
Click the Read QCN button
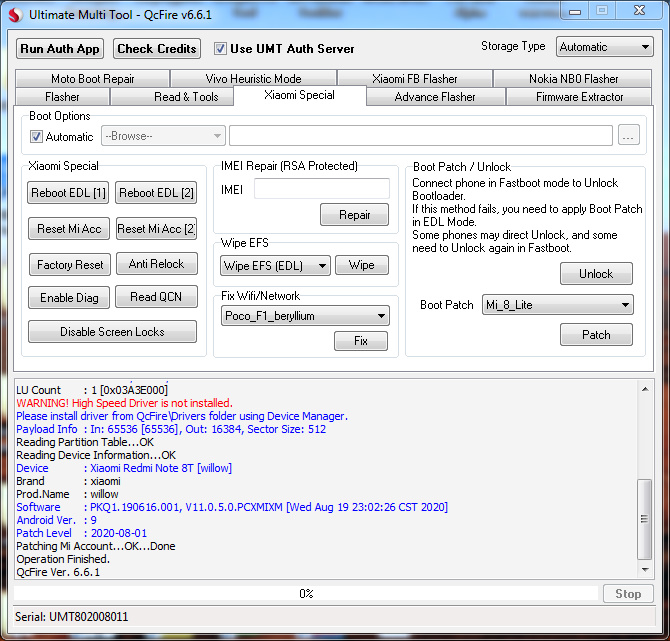156,297
